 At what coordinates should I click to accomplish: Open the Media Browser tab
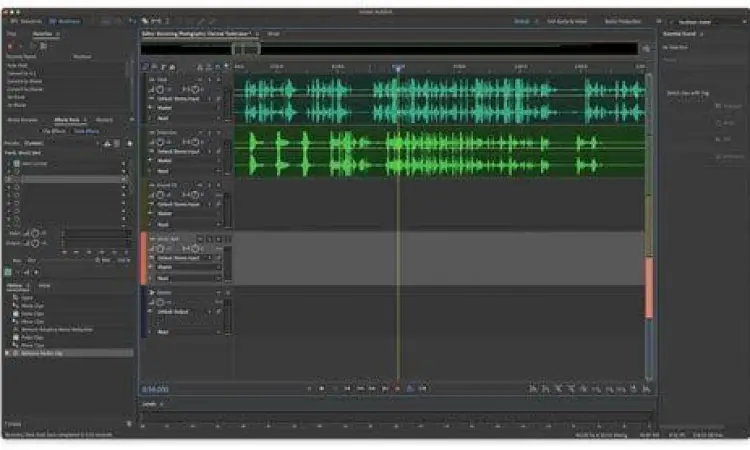22,120
